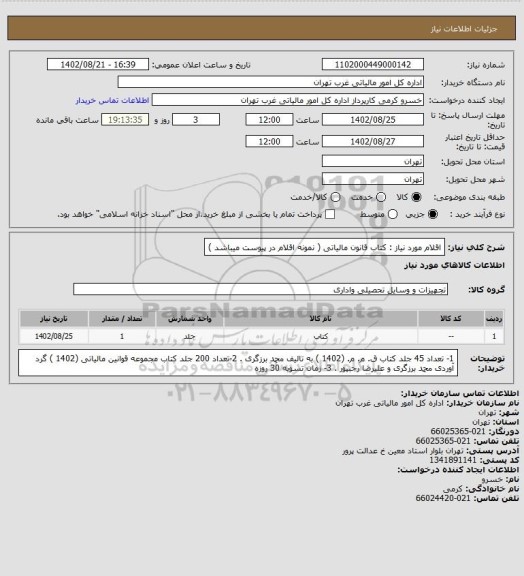Click the announcement date field 1402/08/21 - 16:39
524x576 pixels.
[98, 64]
